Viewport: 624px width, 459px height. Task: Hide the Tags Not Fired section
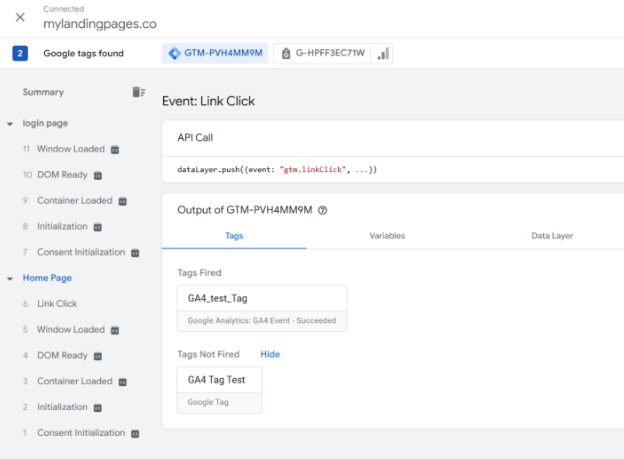coord(270,354)
